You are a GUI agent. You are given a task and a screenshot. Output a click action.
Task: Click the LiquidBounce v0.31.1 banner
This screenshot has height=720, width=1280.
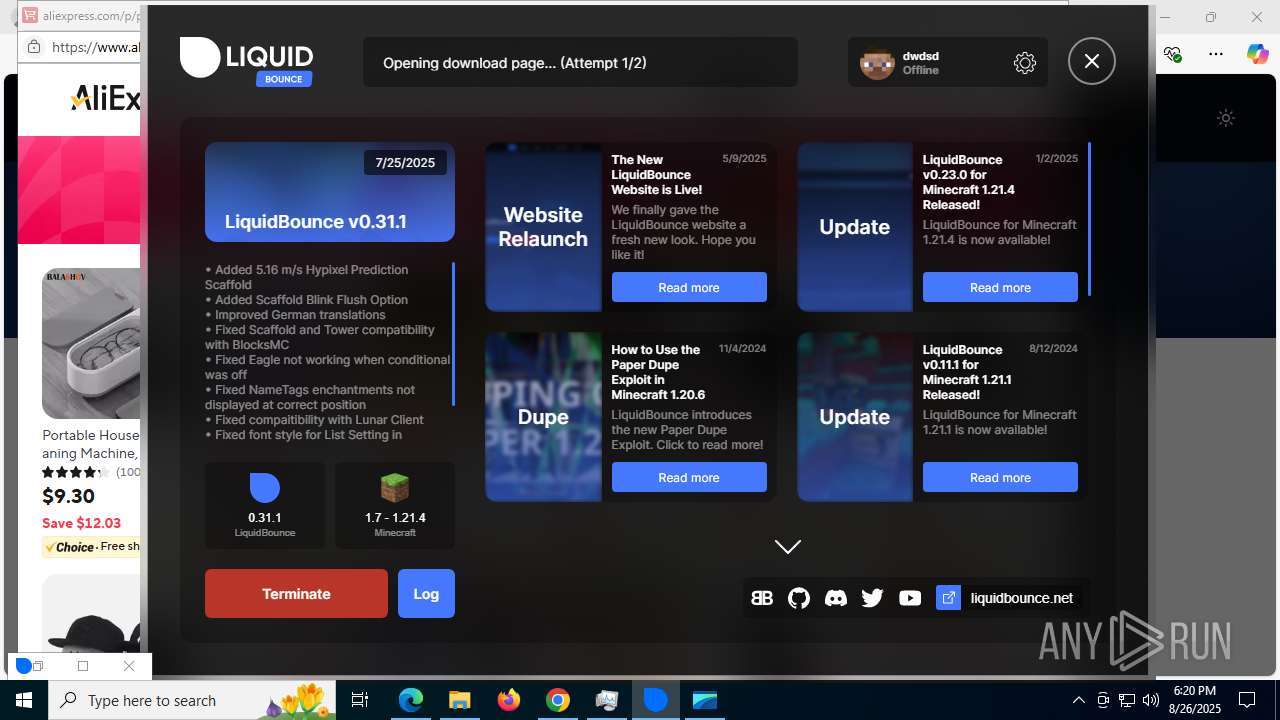(x=330, y=192)
